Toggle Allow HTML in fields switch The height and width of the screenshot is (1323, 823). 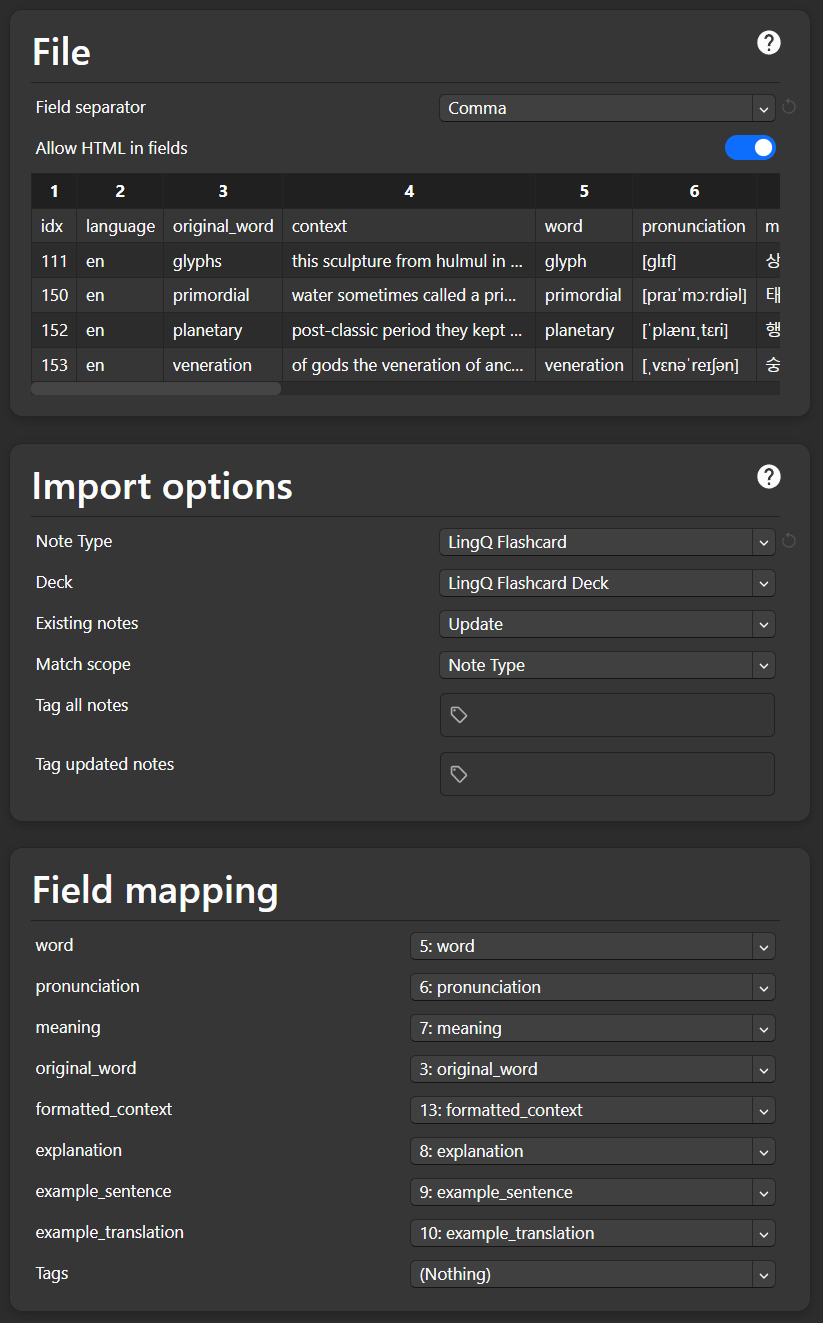coord(750,148)
